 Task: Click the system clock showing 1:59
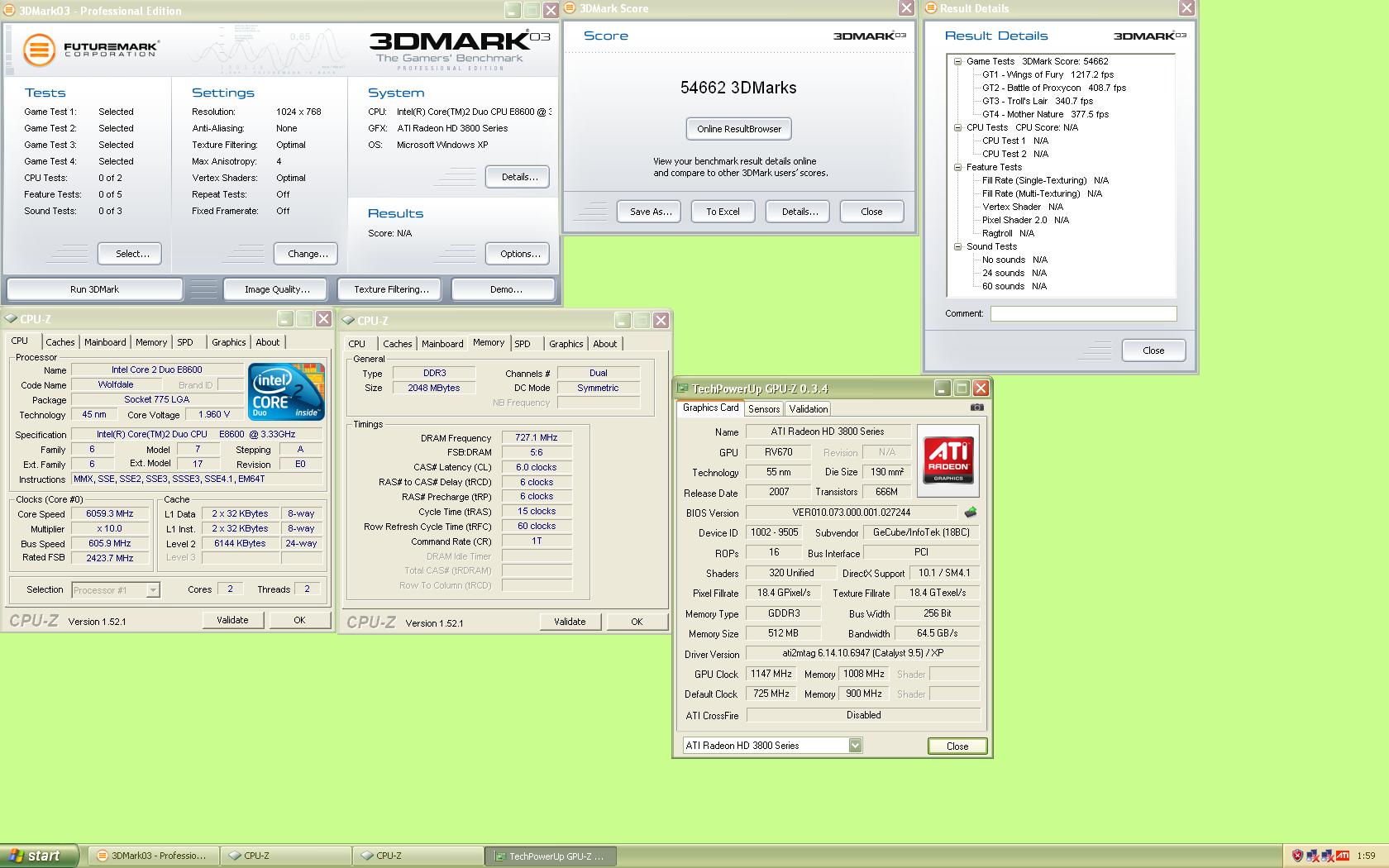point(1367,856)
